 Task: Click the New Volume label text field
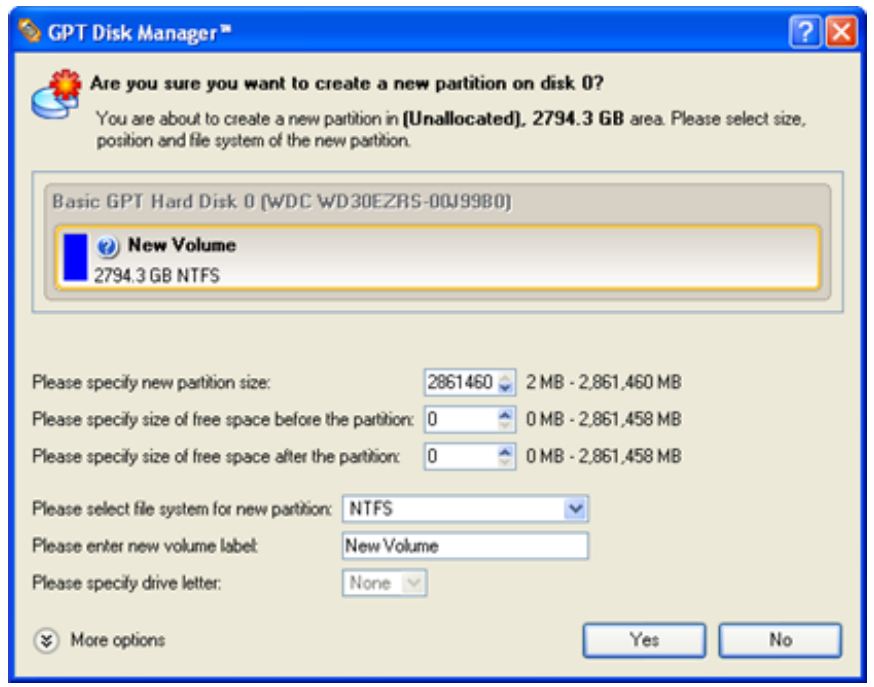coord(464,546)
